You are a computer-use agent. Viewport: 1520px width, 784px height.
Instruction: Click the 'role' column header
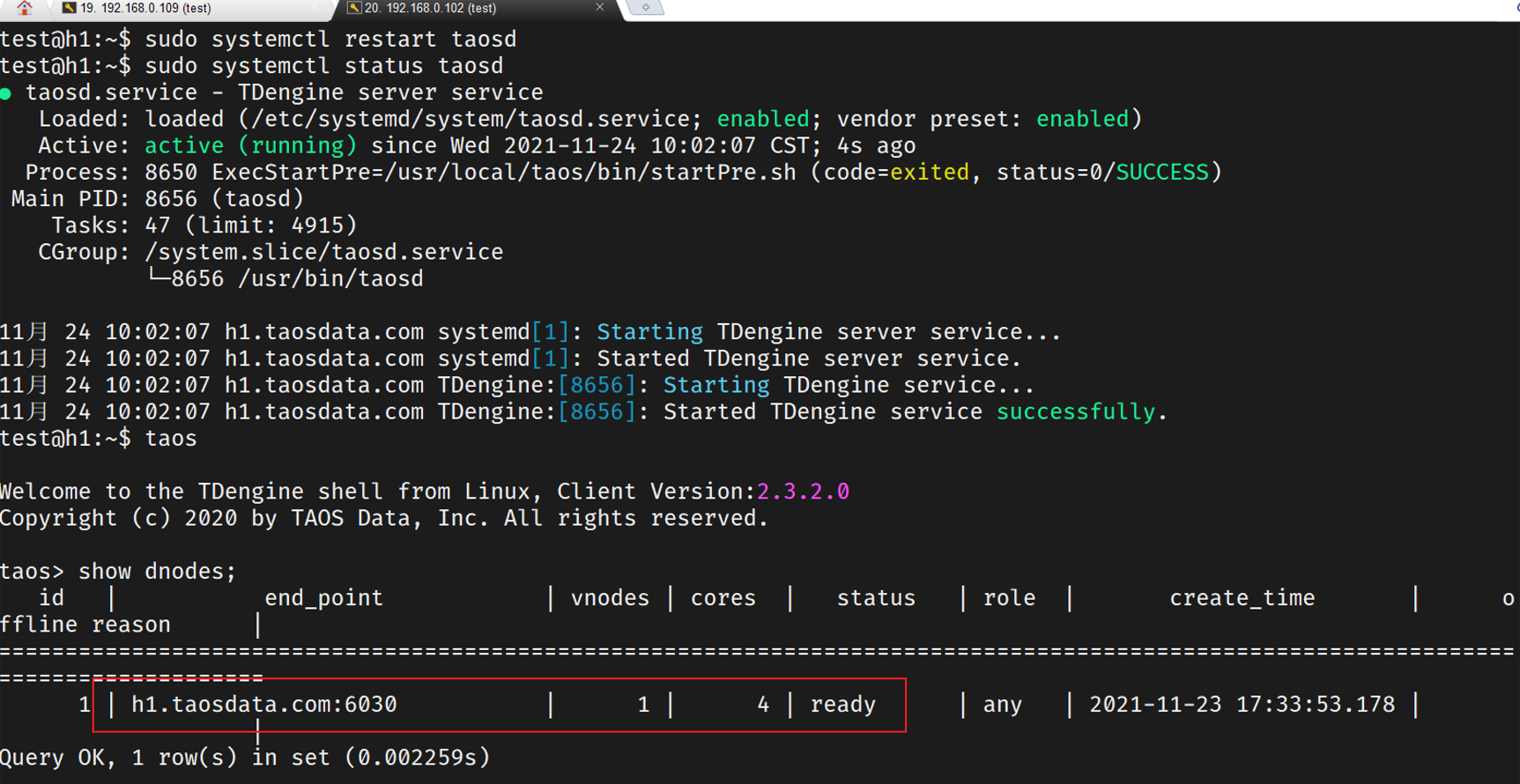point(1009,598)
